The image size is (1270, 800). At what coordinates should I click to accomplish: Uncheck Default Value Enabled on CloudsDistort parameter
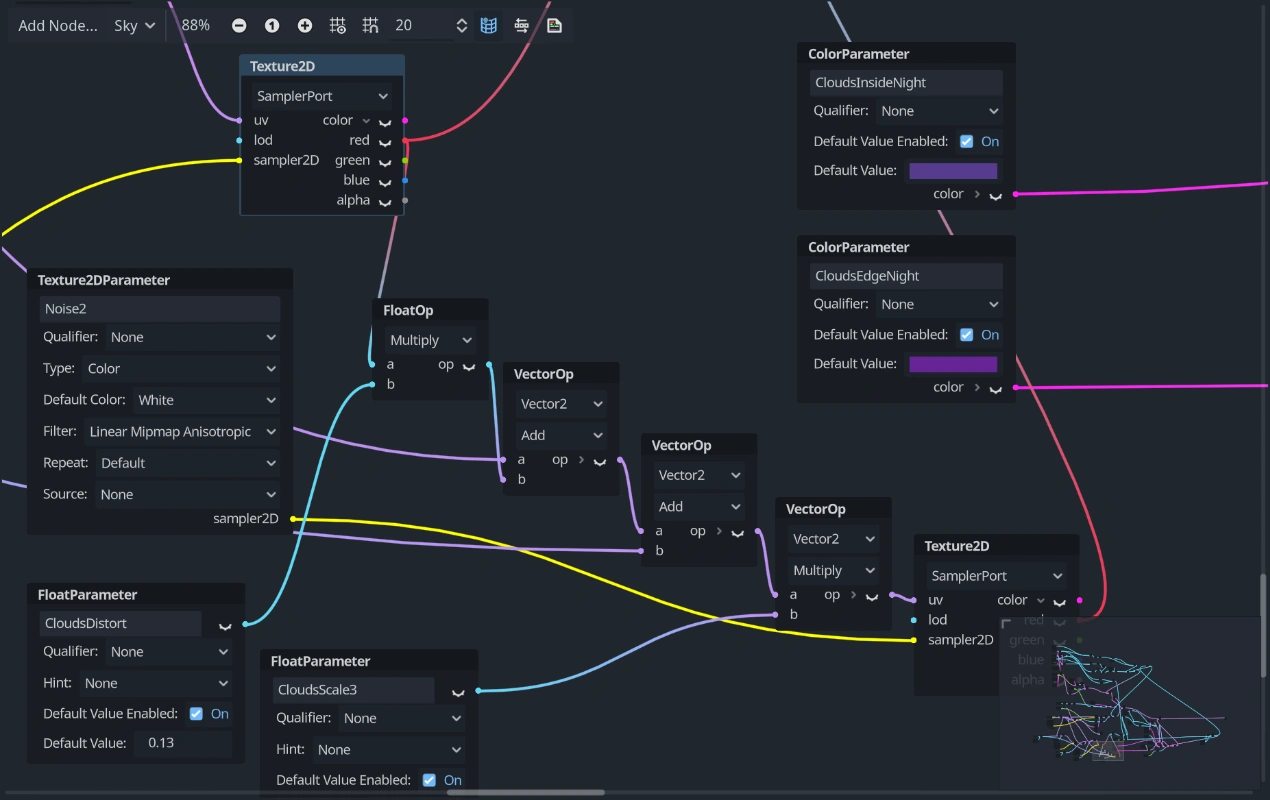click(x=195, y=713)
